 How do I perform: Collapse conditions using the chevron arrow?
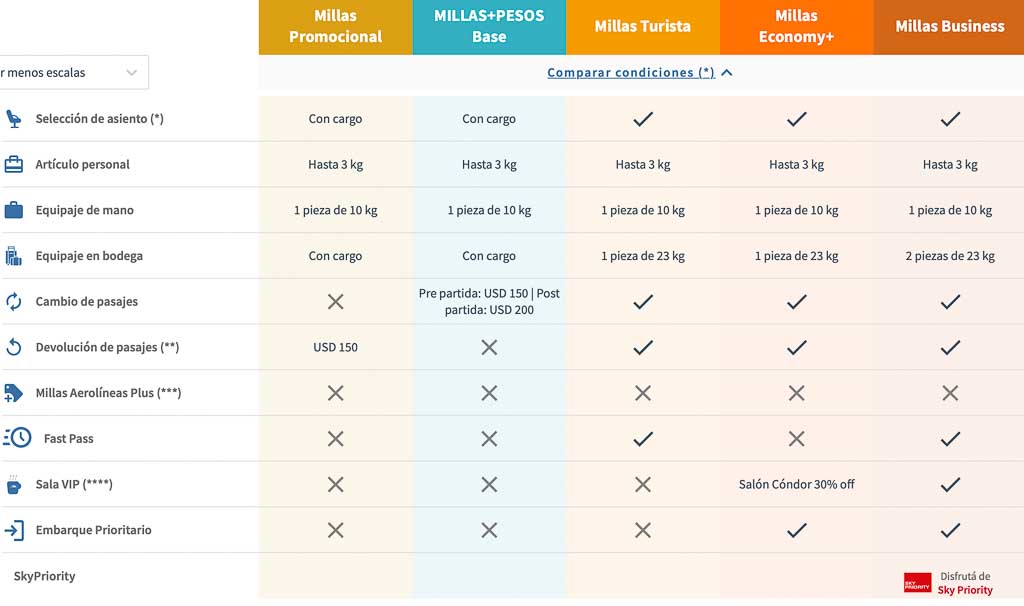click(x=727, y=72)
